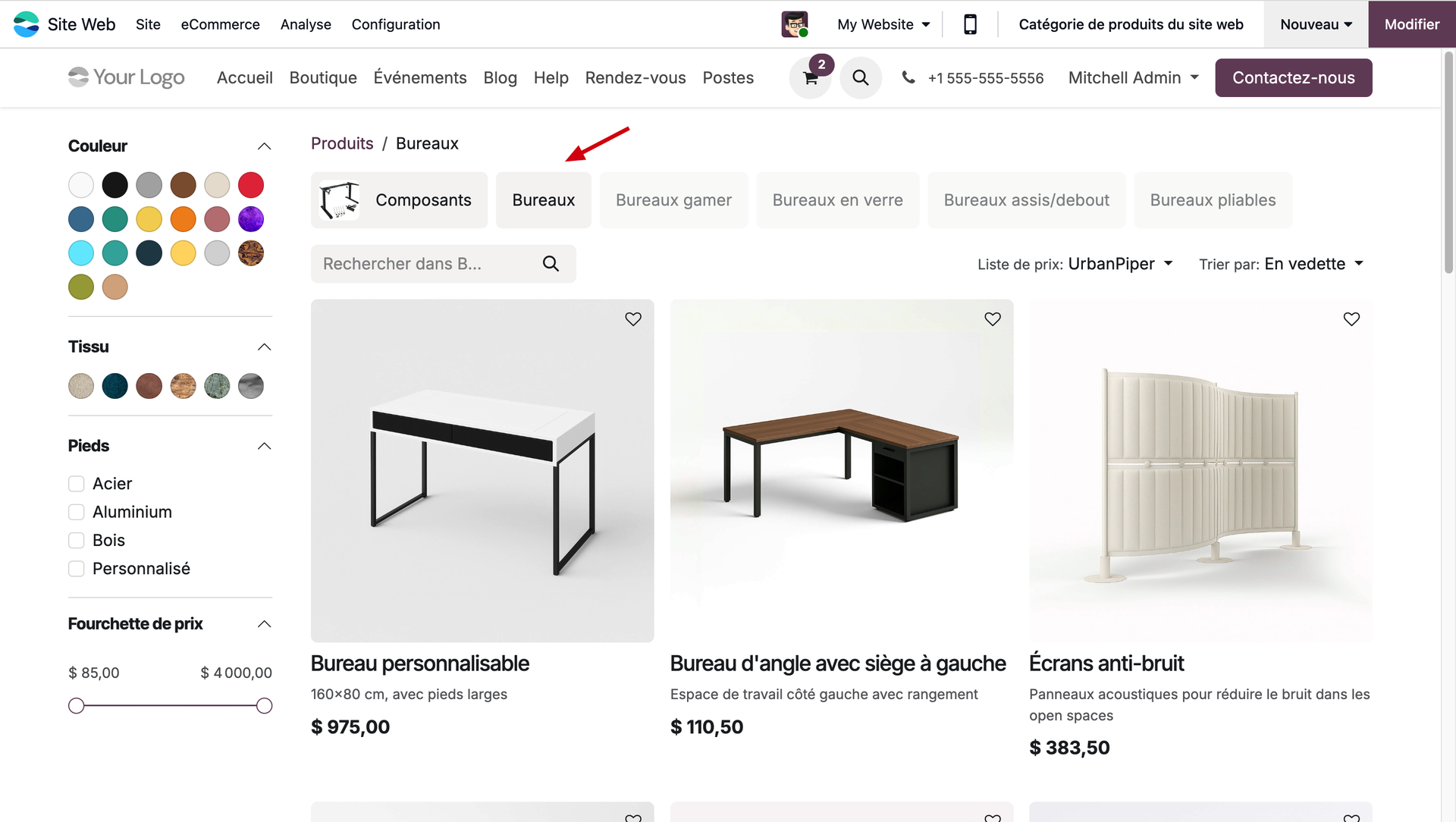The image size is (1456, 822).
Task: Click the search magnifier icon in header
Action: click(860, 78)
